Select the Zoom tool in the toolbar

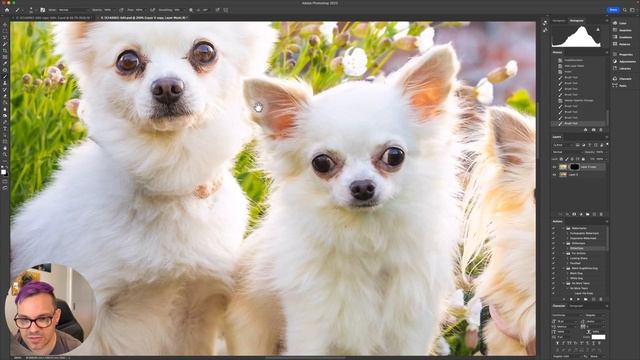[x=5, y=155]
